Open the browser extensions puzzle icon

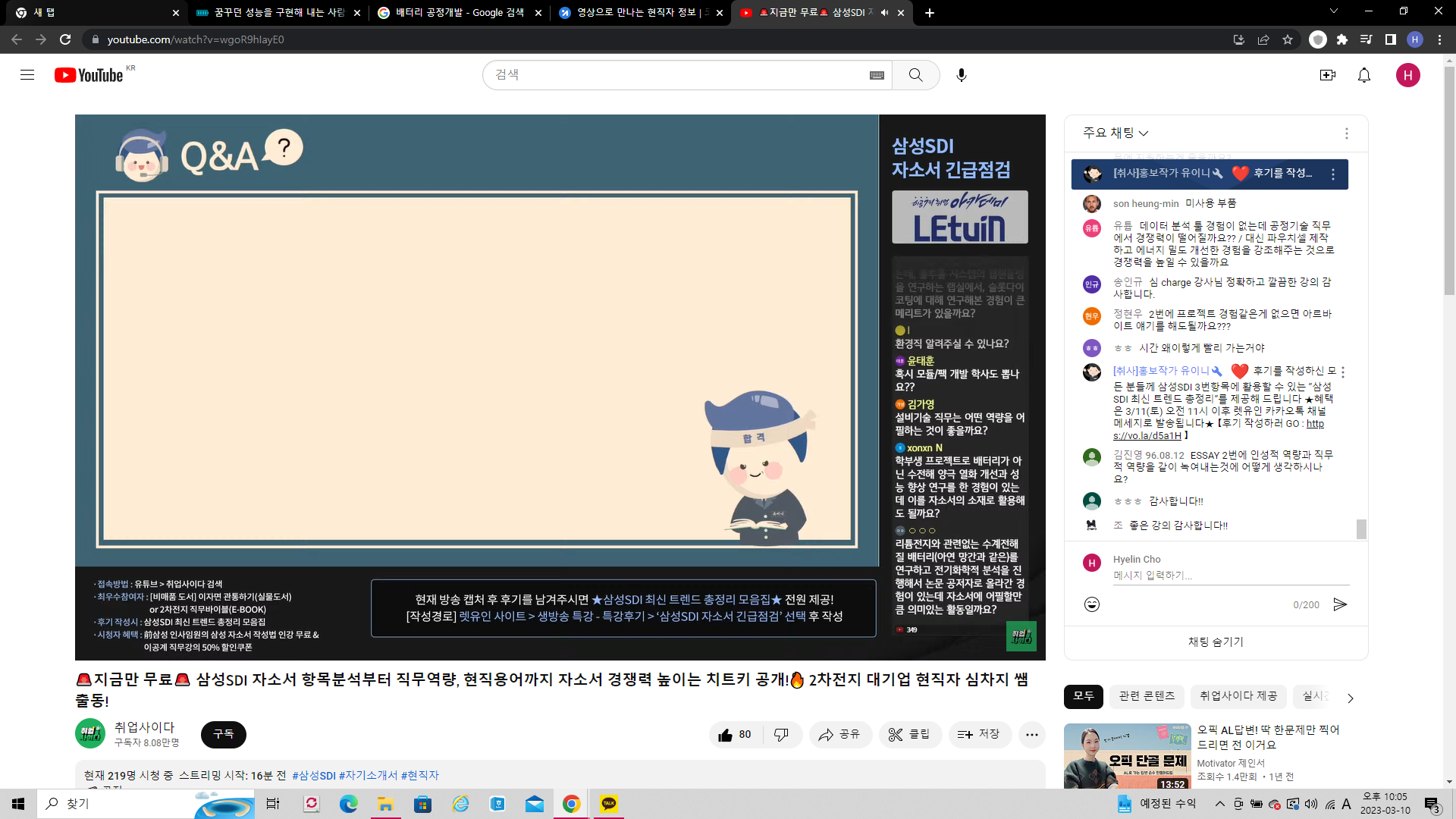click(x=1342, y=39)
